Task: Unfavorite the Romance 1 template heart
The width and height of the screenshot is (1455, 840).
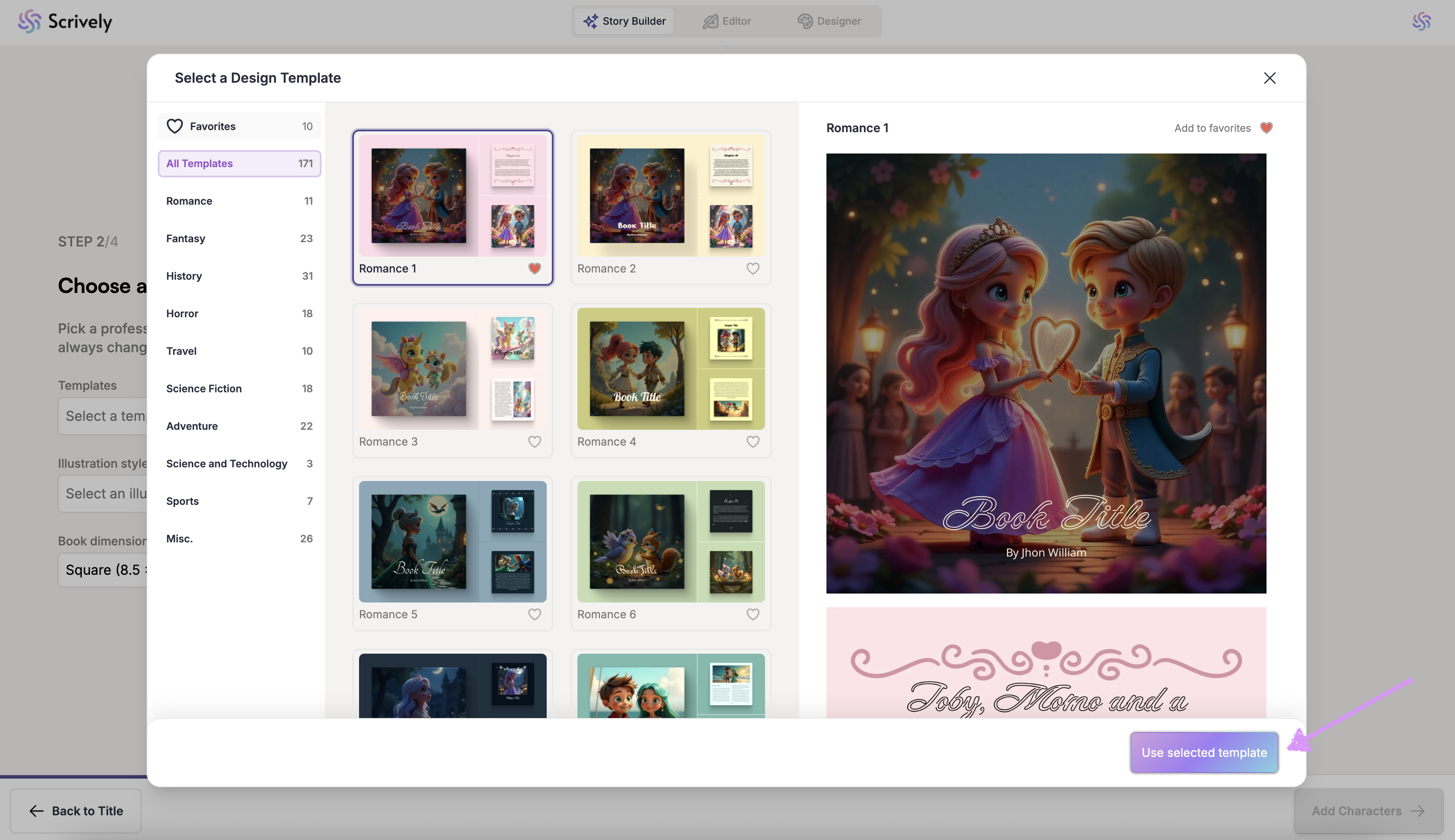Action: point(534,268)
